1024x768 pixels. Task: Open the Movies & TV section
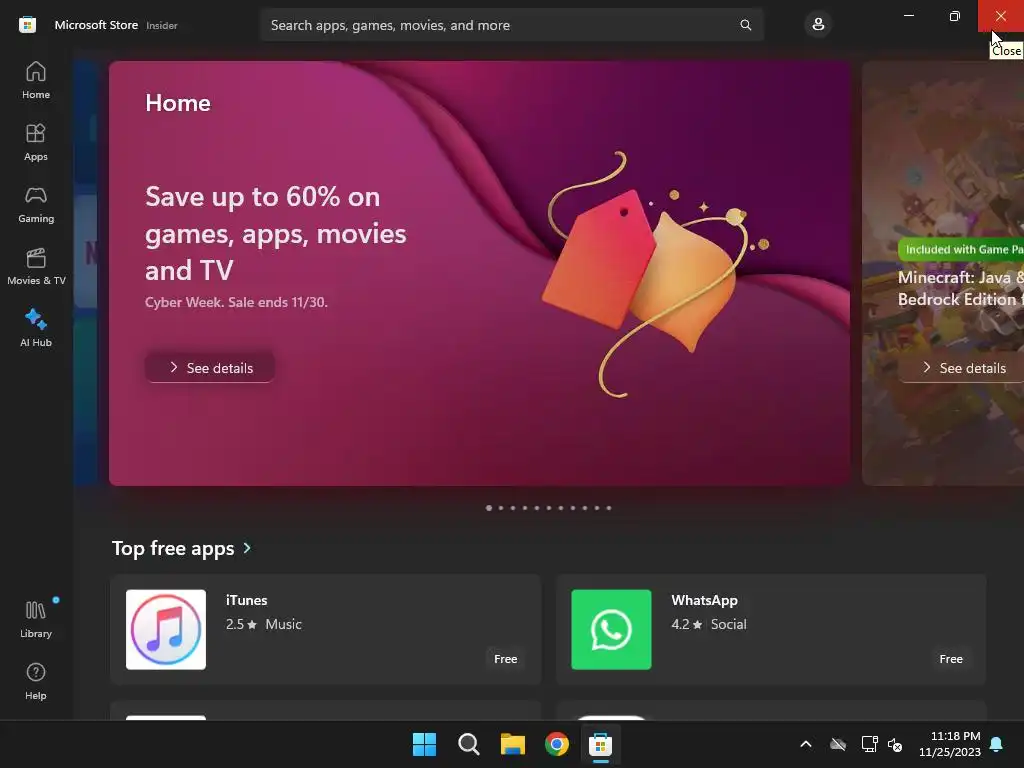[36, 266]
